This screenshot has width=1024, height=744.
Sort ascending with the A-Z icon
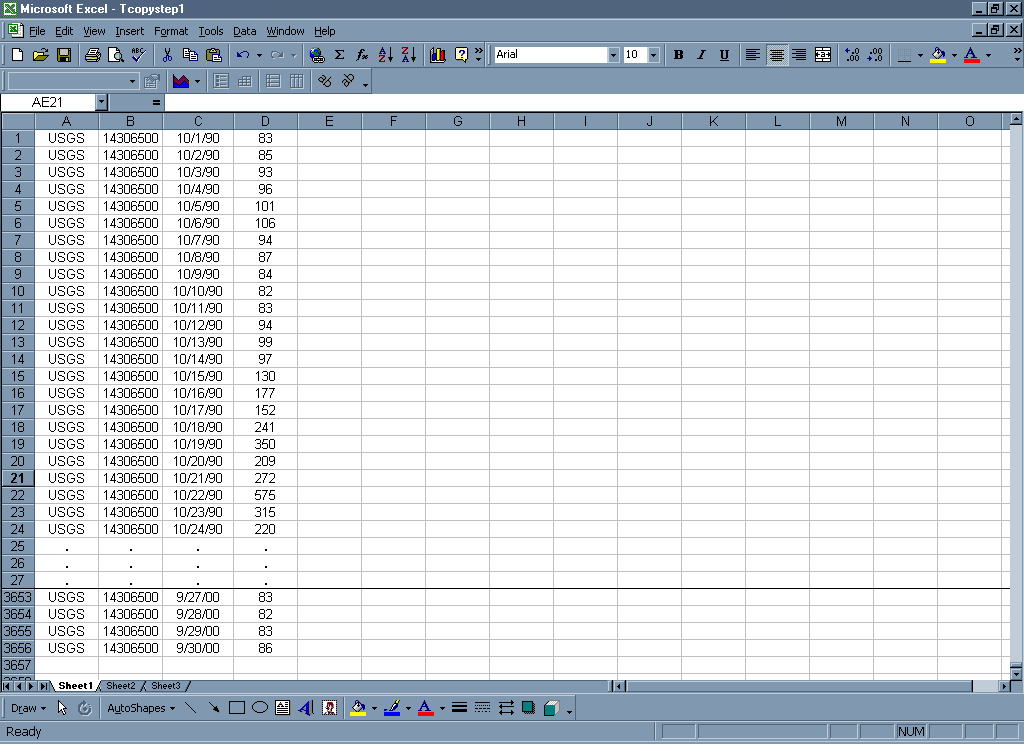click(386, 55)
